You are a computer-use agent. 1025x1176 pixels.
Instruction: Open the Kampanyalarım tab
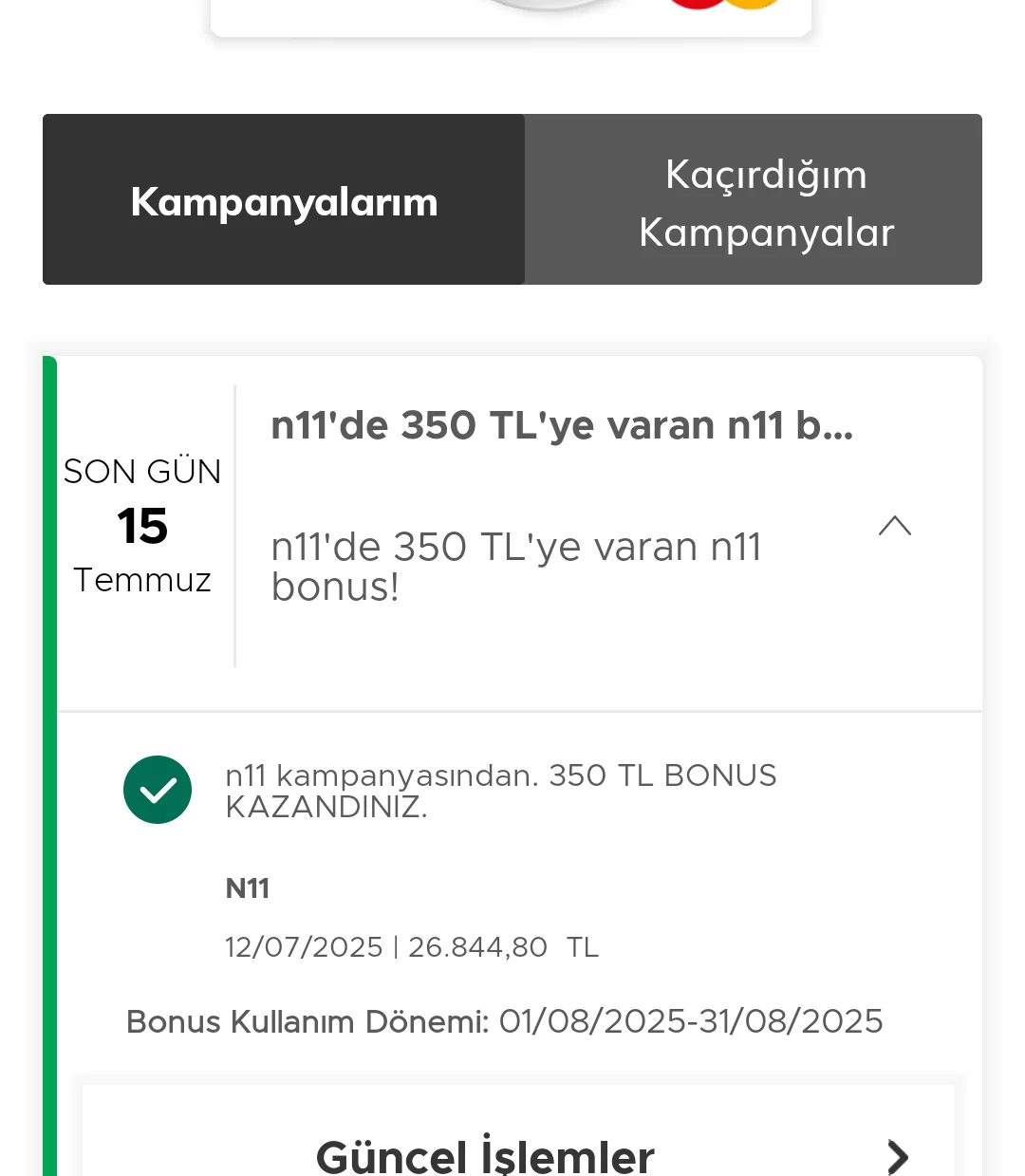[284, 200]
